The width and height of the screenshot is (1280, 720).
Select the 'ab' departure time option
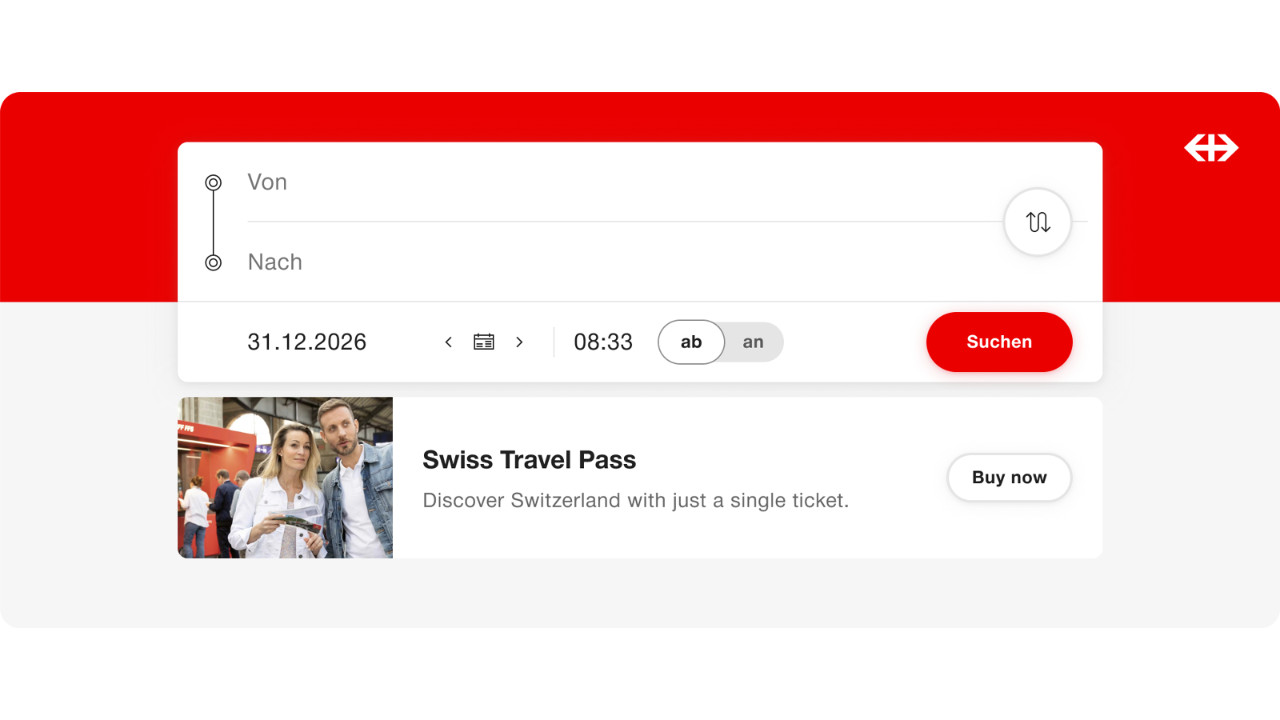pos(691,342)
